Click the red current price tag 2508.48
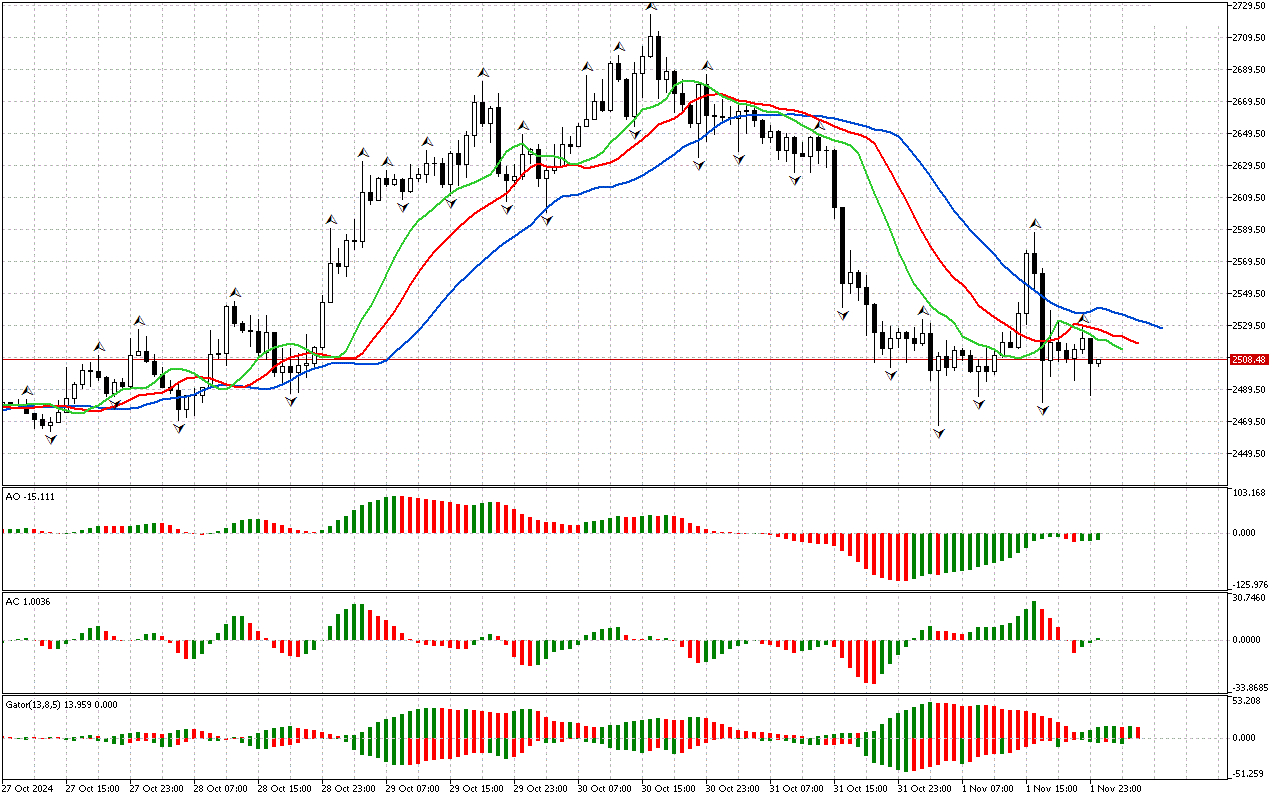The width and height of the screenshot is (1280, 800). click(1250, 359)
